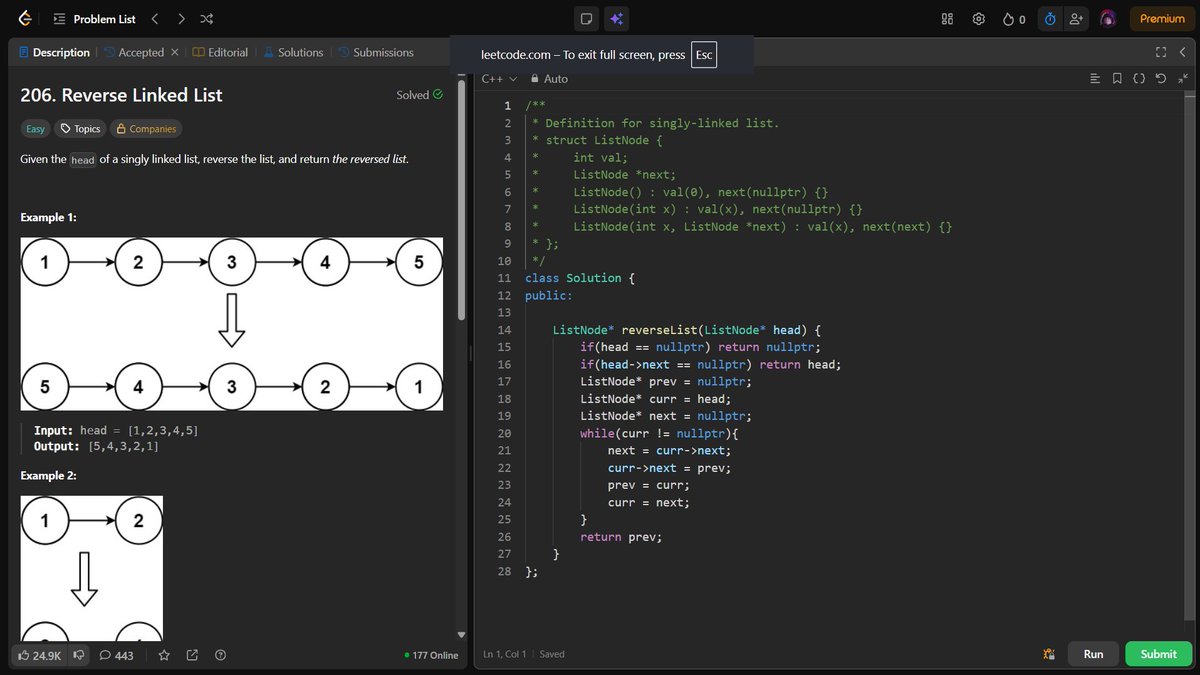Close the Accepted tab
Screen dimensions: 1200x675
(x=175, y=52)
